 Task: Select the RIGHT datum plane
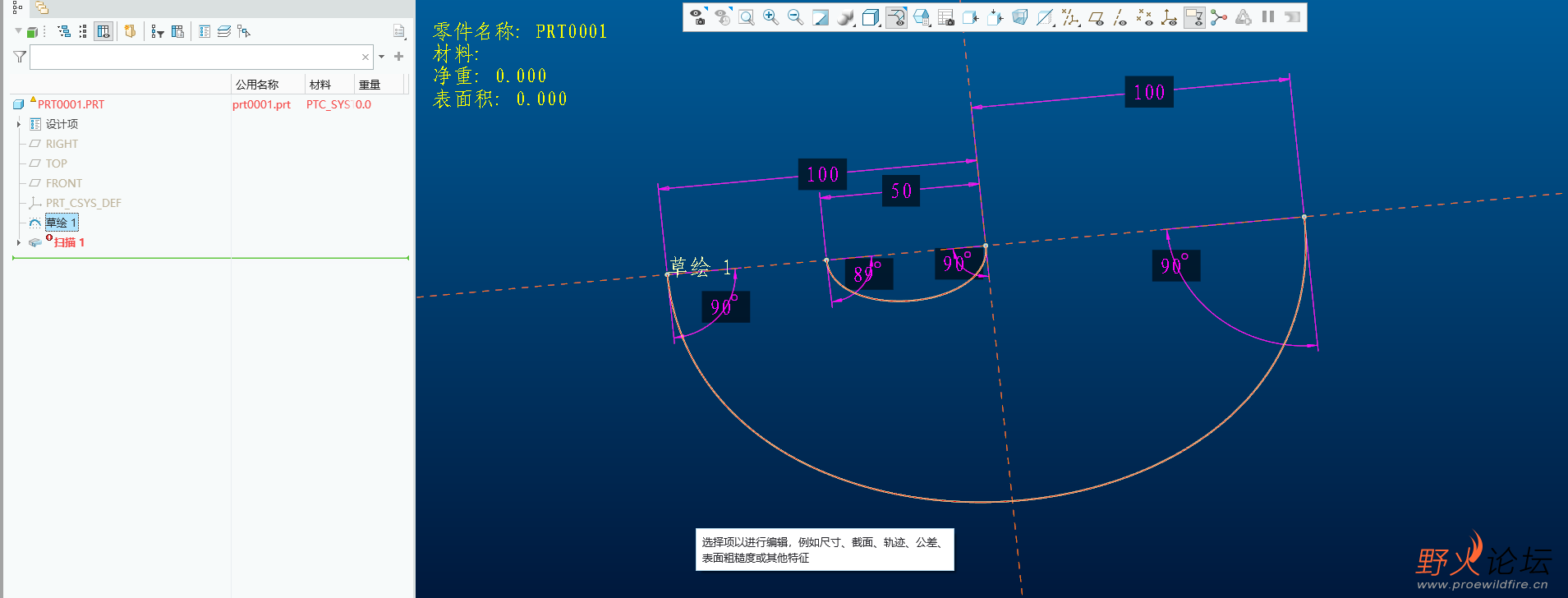[x=62, y=144]
